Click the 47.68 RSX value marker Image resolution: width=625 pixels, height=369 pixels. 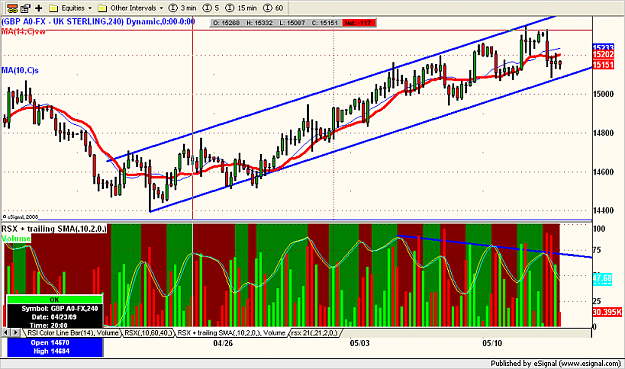(x=602, y=278)
